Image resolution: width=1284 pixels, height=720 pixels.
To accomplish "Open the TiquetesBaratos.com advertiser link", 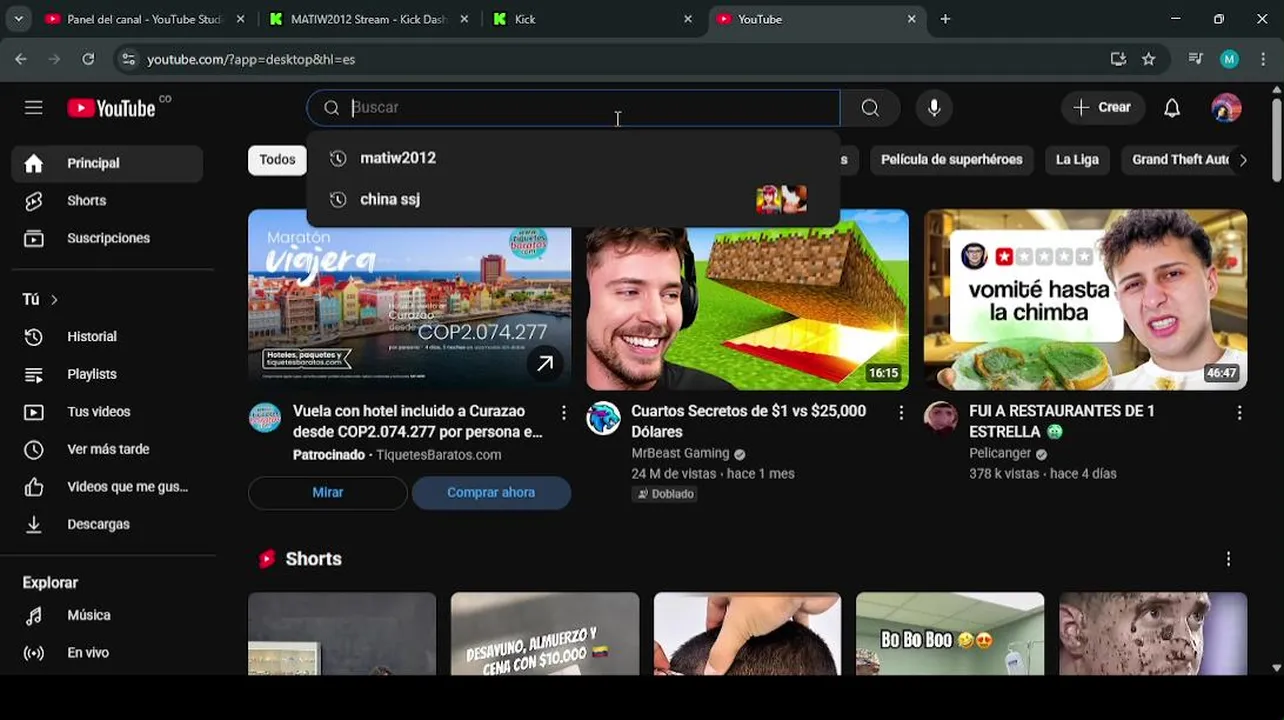I will pyautogui.click(x=438, y=455).
